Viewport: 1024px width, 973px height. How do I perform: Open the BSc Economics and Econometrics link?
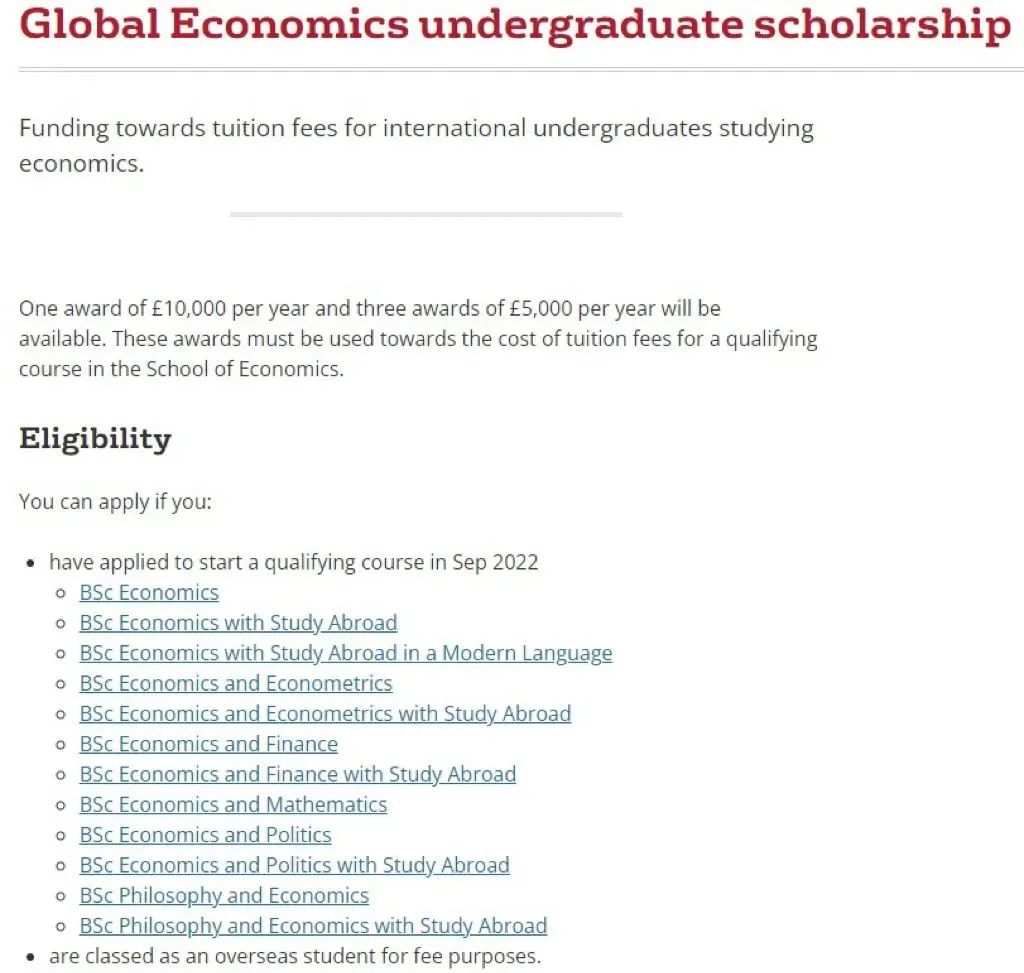[236, 684]
